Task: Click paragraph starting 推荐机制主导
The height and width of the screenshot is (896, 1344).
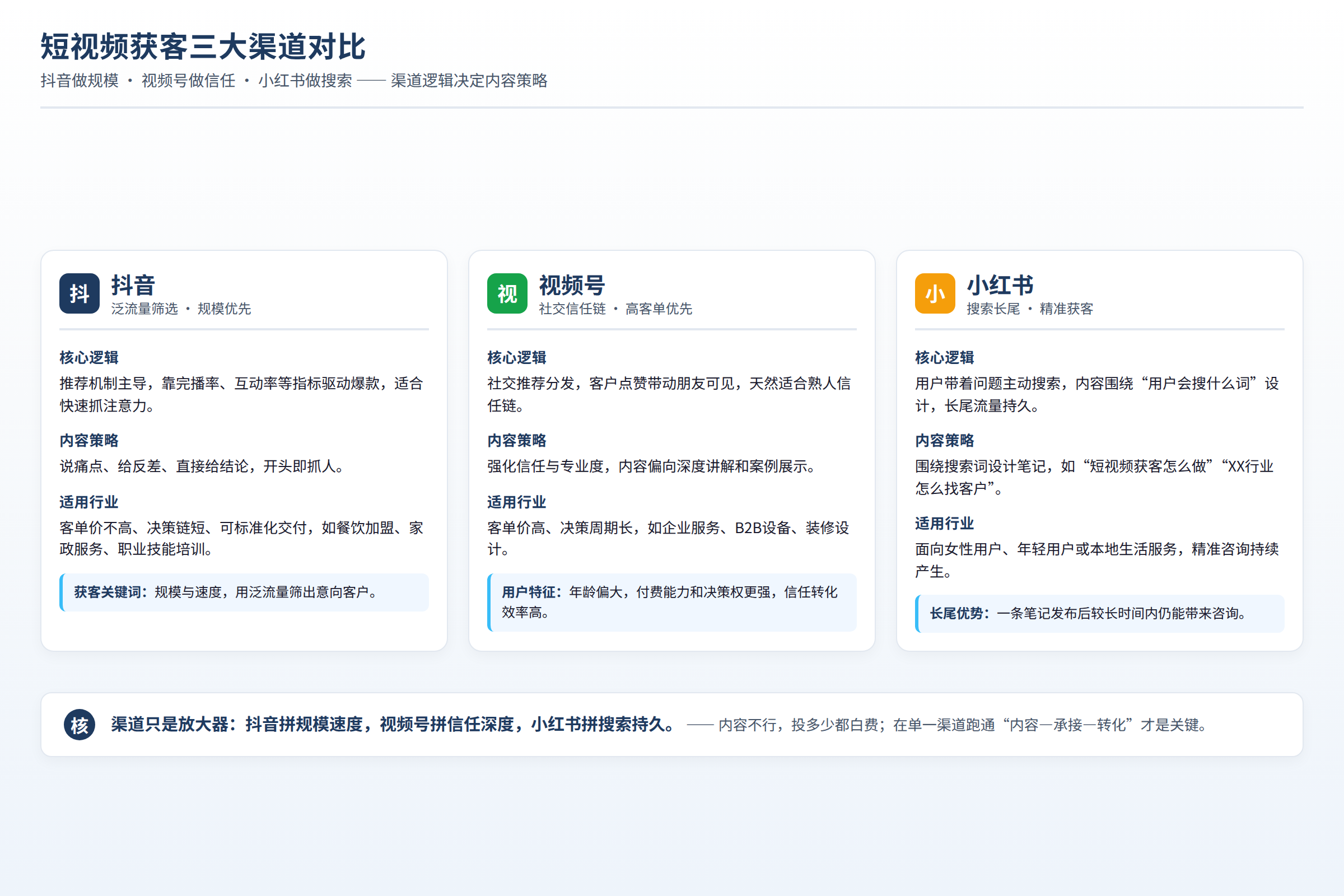Action: [x=241, y=394]
